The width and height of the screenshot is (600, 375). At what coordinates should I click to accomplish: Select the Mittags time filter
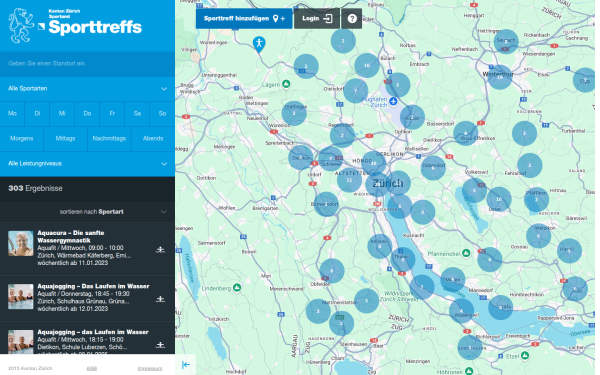65,139
